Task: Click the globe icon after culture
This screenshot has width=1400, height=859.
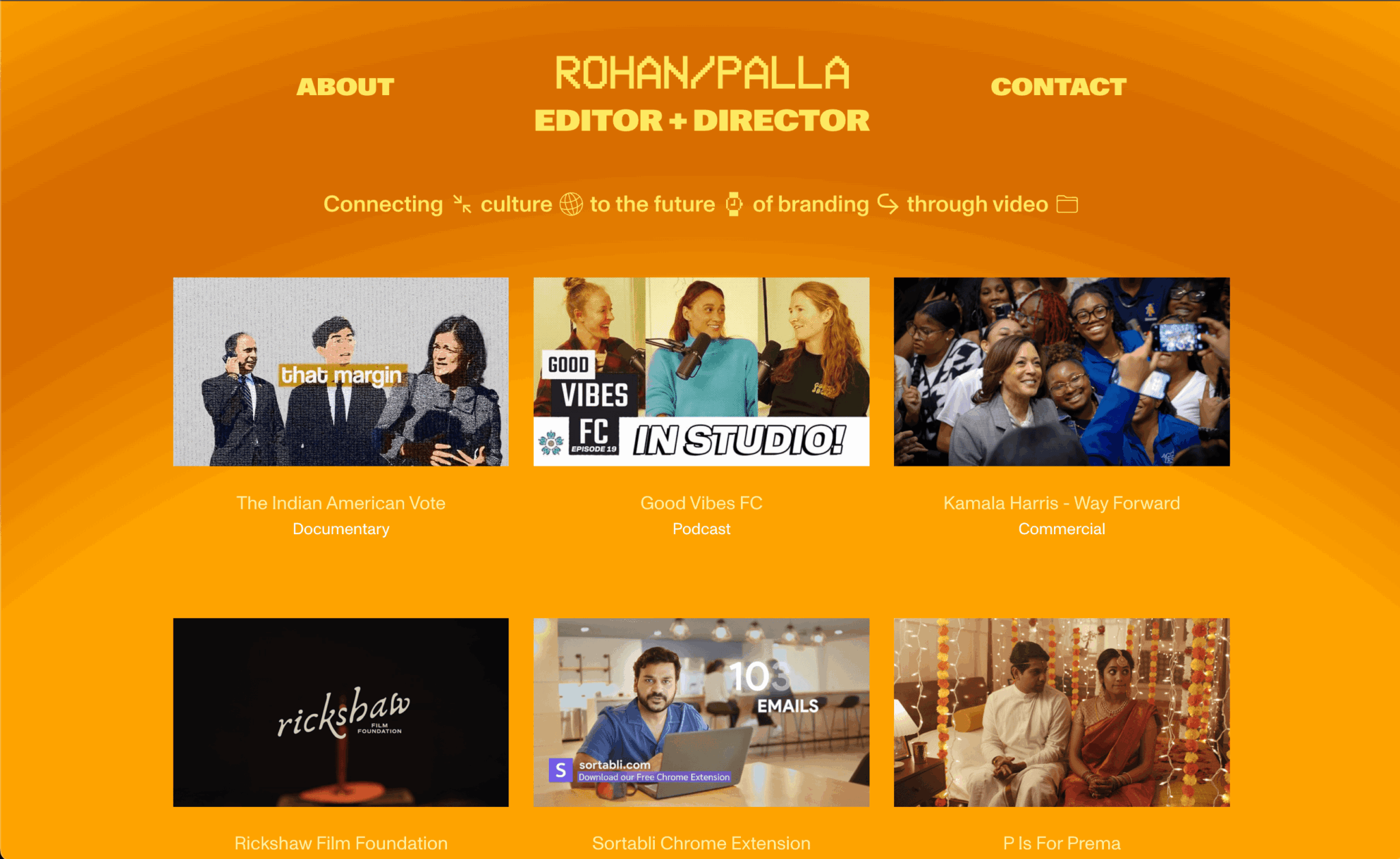Action: 571,204
